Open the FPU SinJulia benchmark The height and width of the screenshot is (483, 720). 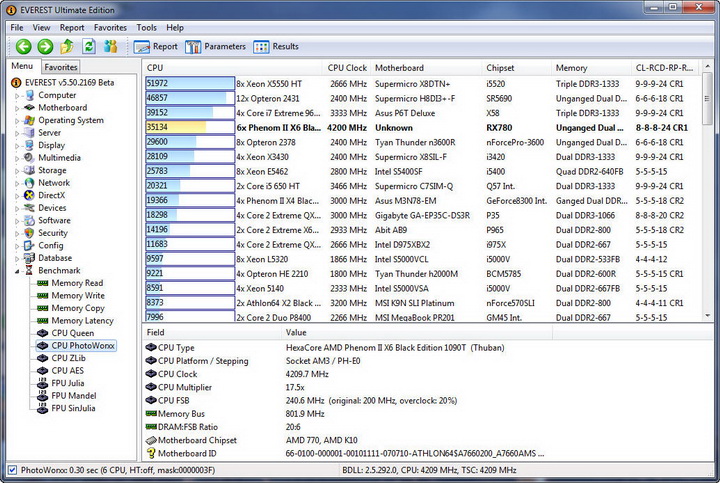[67, 408]
